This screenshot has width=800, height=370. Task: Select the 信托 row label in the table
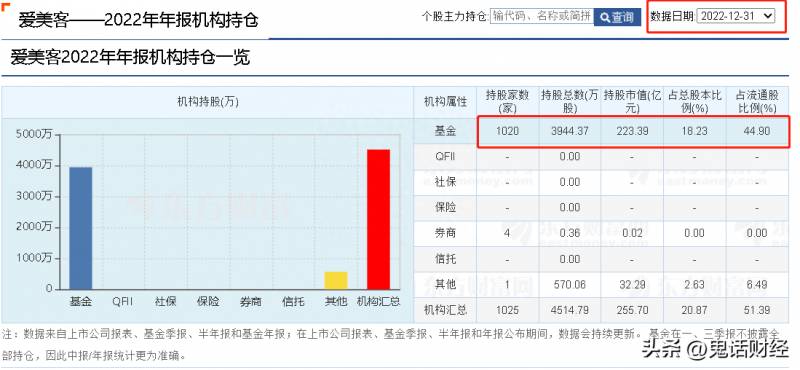pos(445,259)
